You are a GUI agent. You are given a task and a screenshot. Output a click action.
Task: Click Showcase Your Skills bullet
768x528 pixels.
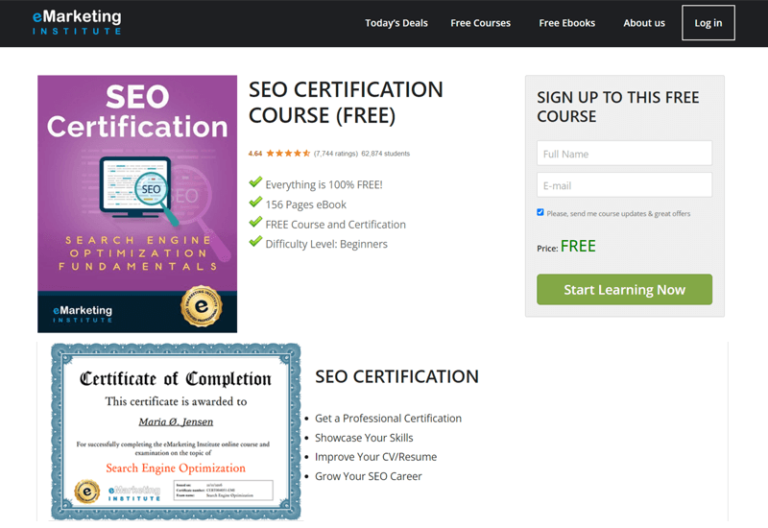pos(364,438)
